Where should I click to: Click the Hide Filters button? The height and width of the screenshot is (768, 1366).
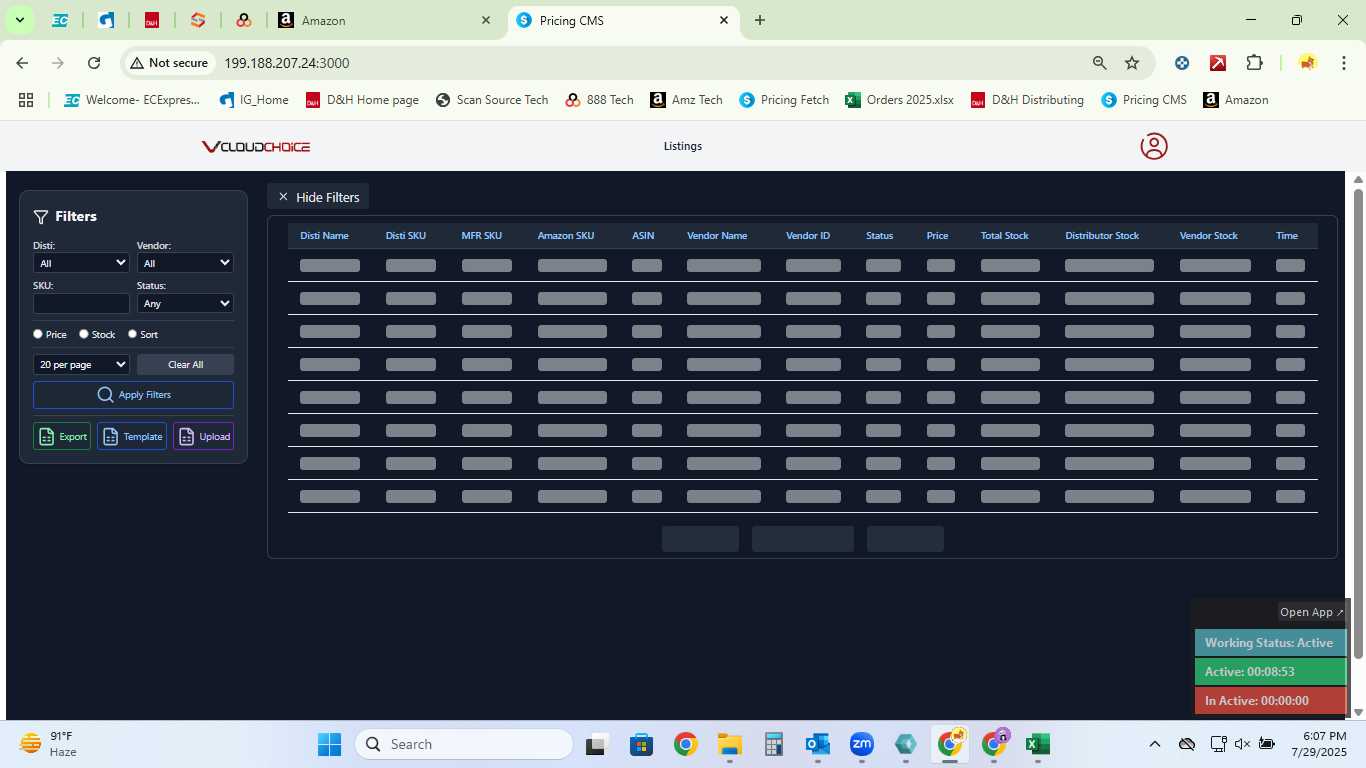pyautogui.click(x=318, y=197)
